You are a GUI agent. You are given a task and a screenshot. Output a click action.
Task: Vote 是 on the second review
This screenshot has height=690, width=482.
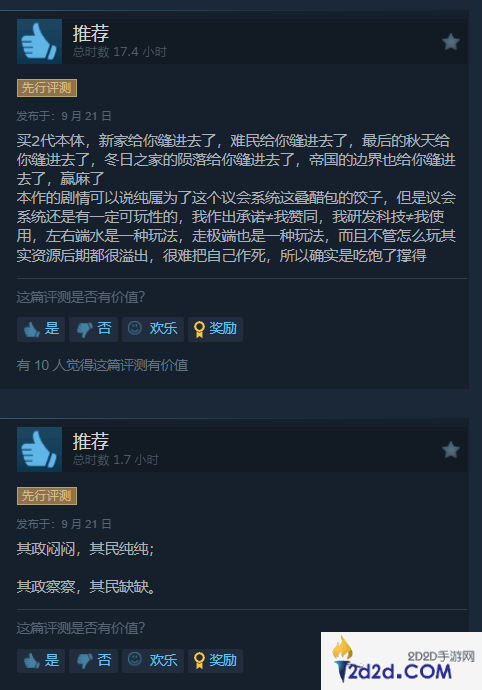(41, 661)
